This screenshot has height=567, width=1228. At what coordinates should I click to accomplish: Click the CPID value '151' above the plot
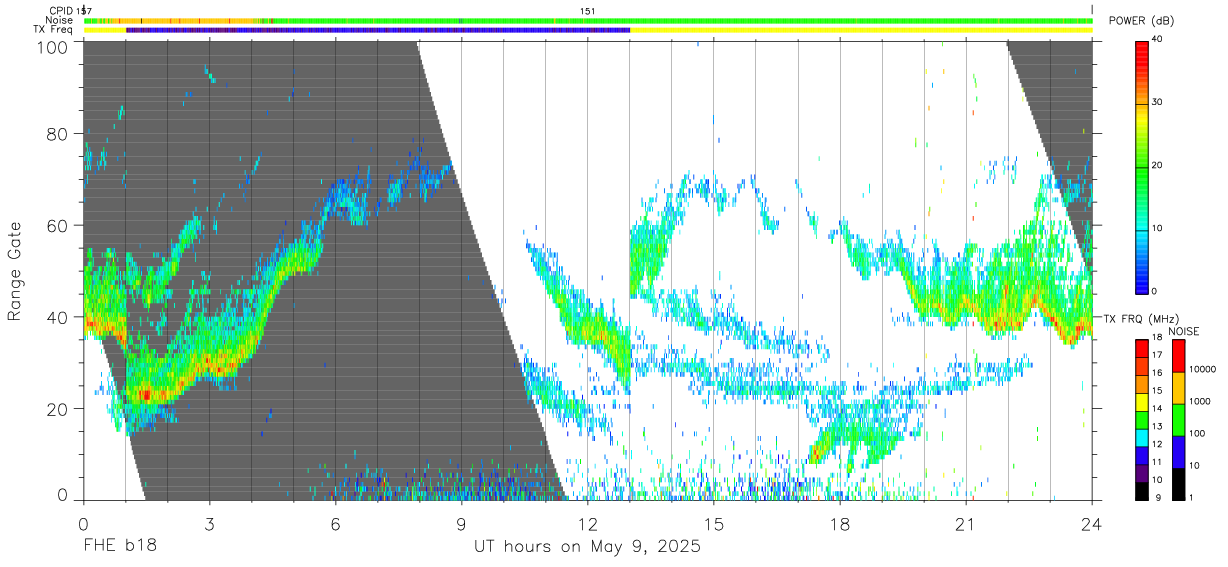(x=588, y=11)
